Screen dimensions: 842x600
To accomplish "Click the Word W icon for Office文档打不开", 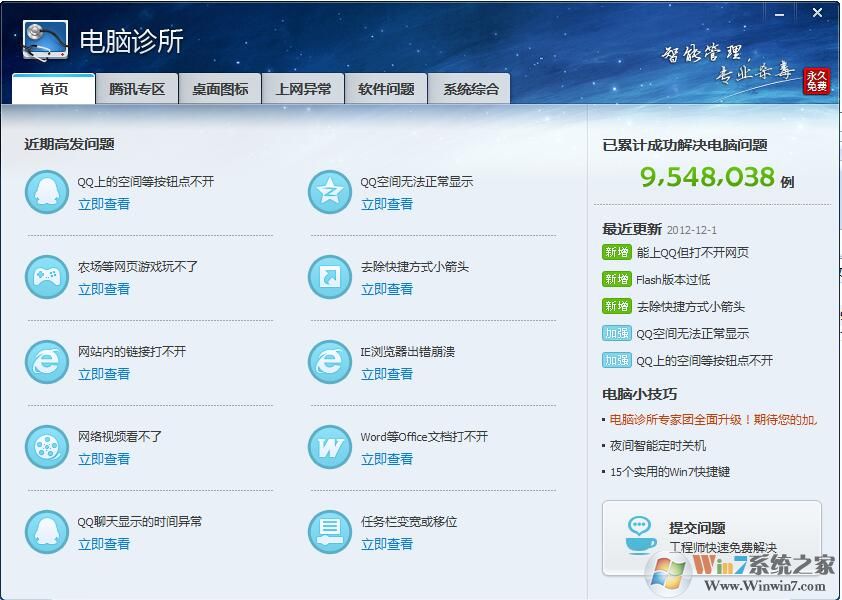I will 328,448.
